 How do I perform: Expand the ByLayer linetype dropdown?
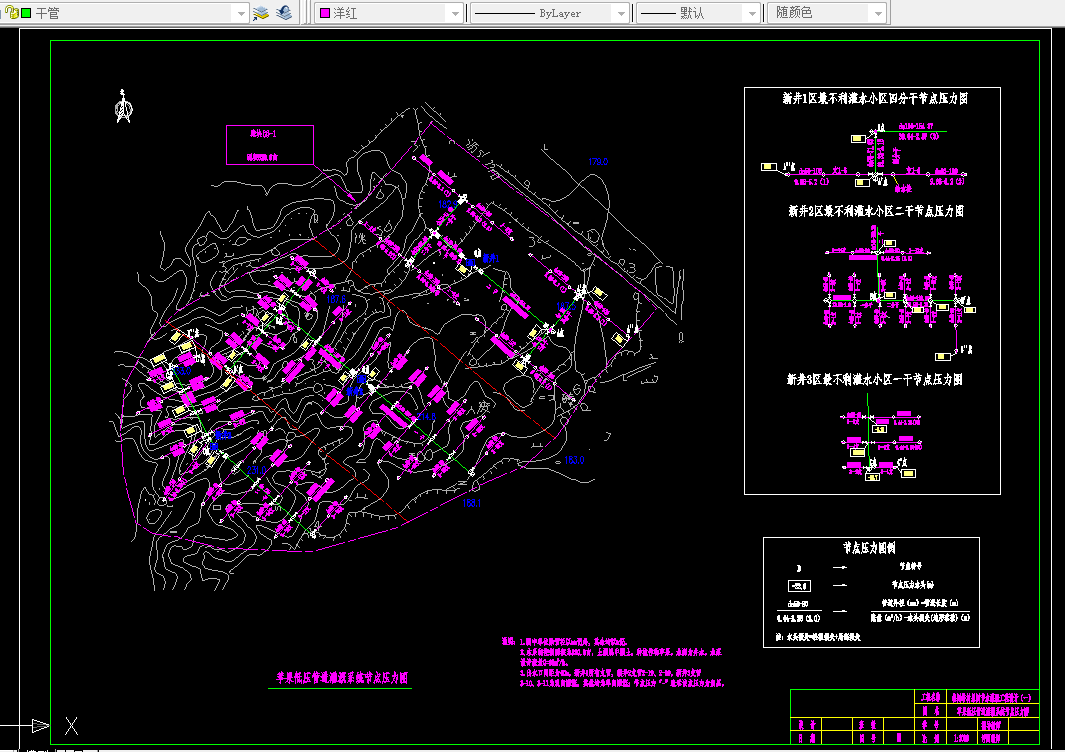click(x=619, y=13)
